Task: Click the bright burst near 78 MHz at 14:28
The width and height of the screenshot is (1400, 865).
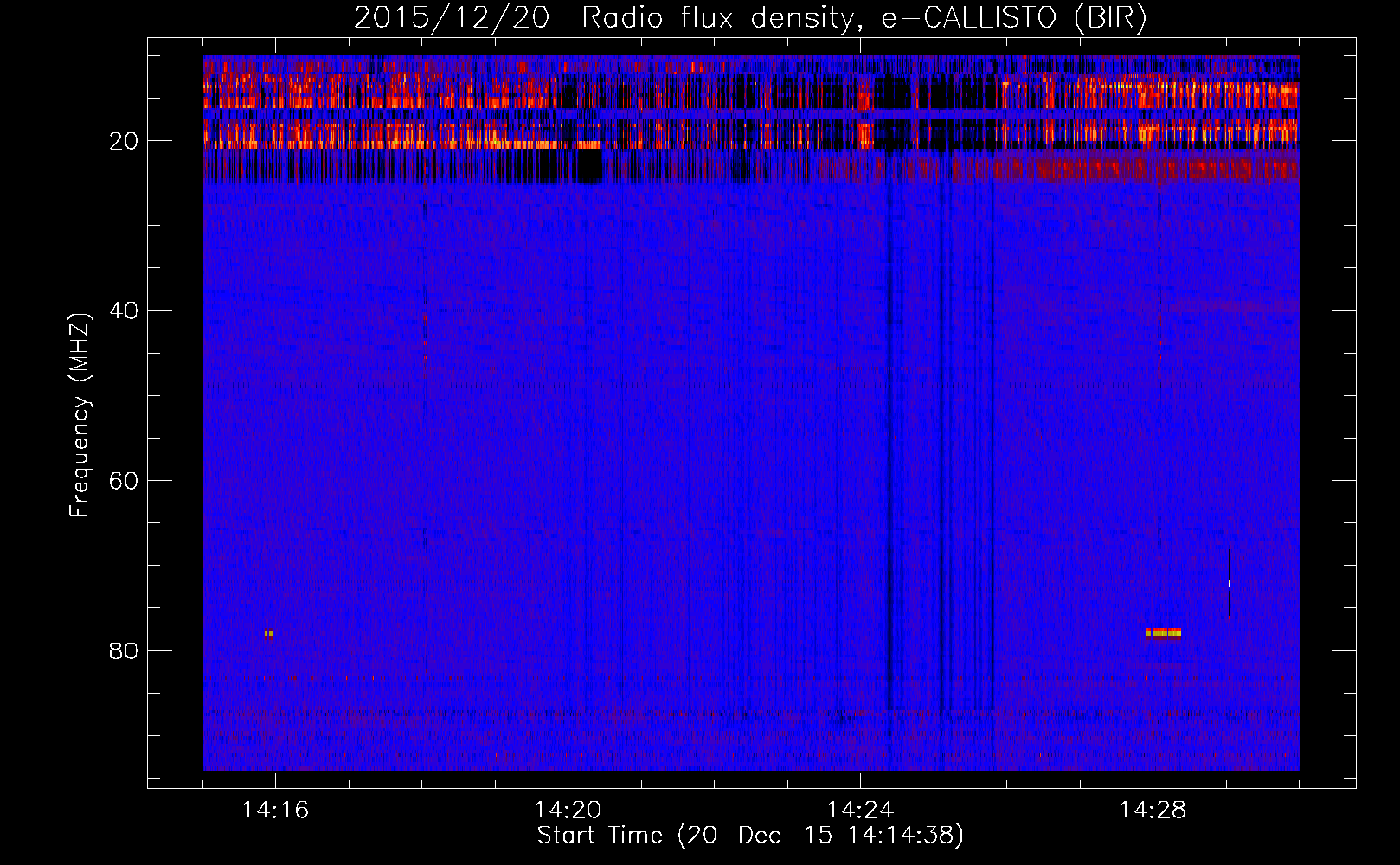Action: coord(1163,632)
